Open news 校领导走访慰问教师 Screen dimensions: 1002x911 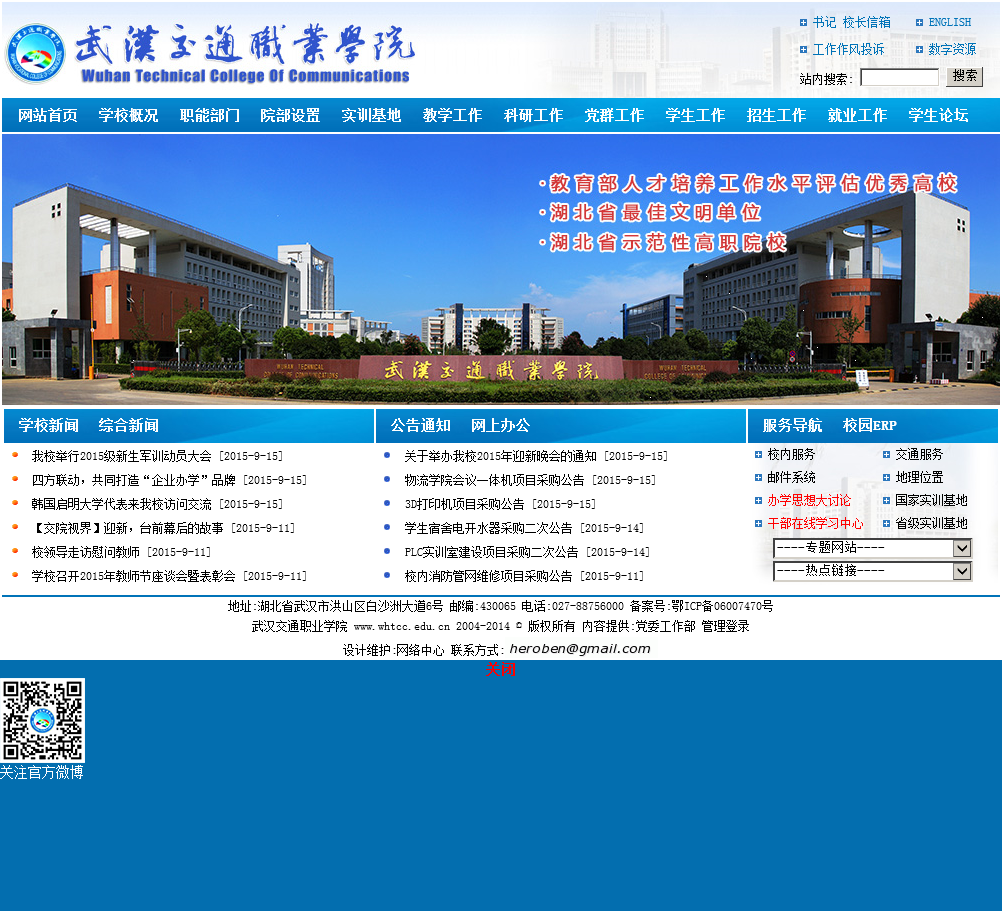[86, 552]
